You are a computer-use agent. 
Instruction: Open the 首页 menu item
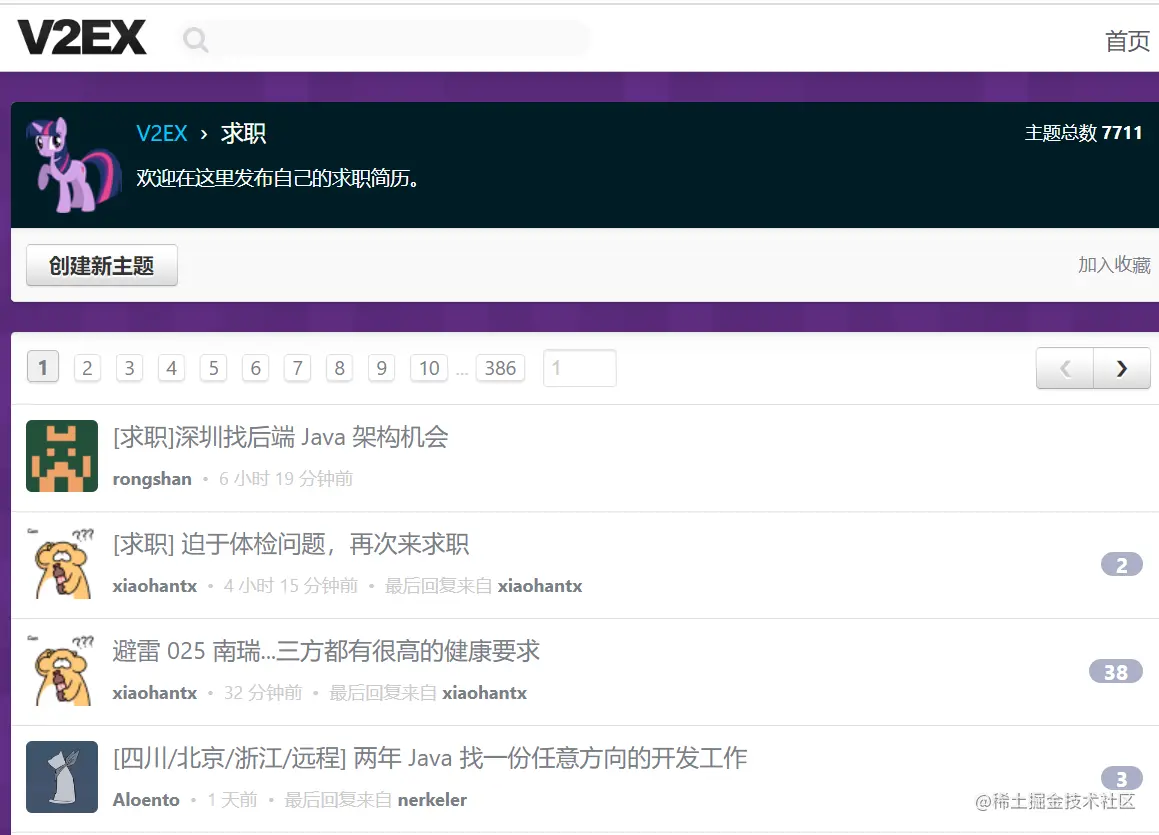(x=1126, y=42)
